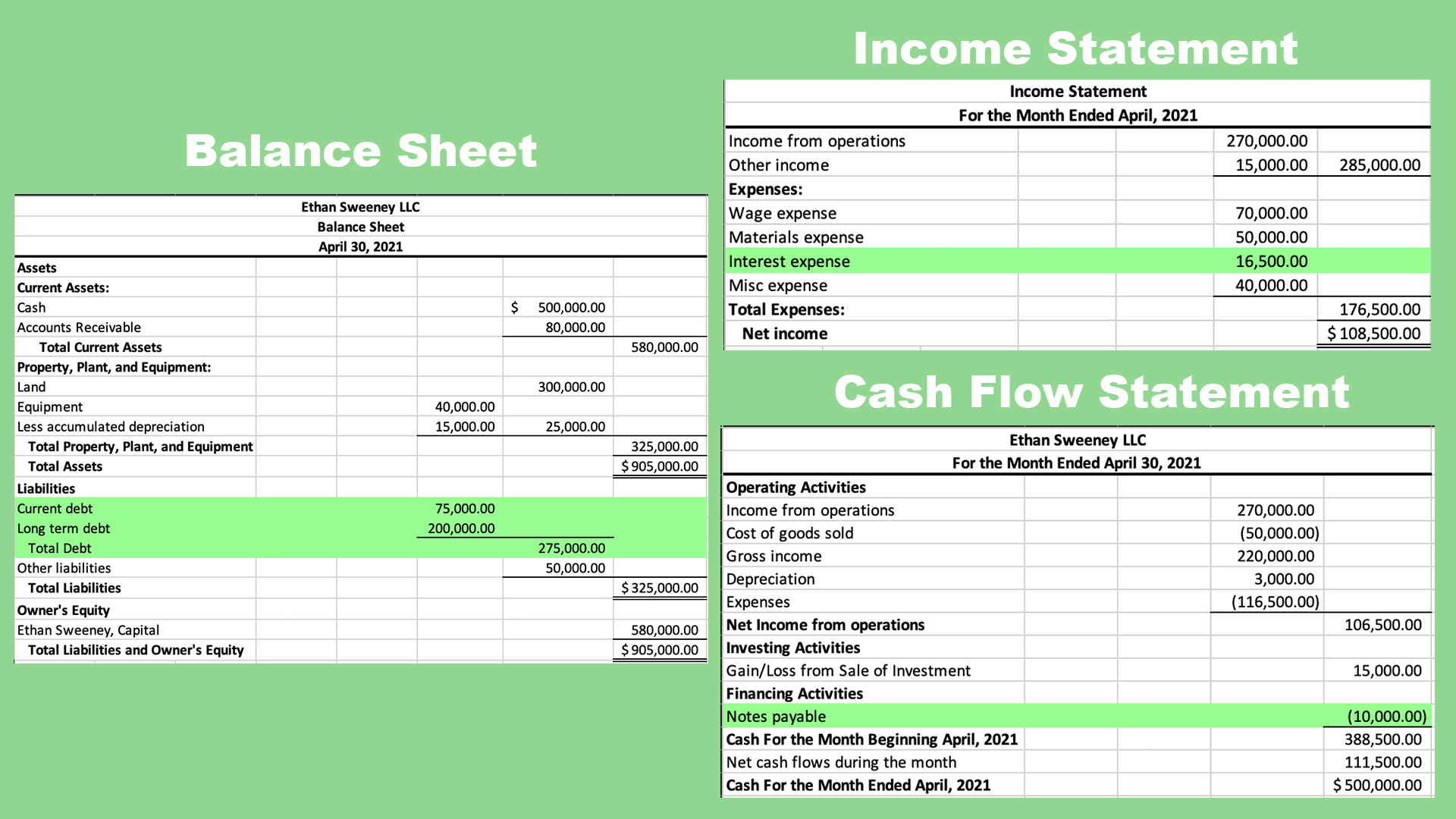The height and width of the screenshot is (819, 1456).
Task: Click the Long term debt amount 200,000.00
Action: pos(458,528)
